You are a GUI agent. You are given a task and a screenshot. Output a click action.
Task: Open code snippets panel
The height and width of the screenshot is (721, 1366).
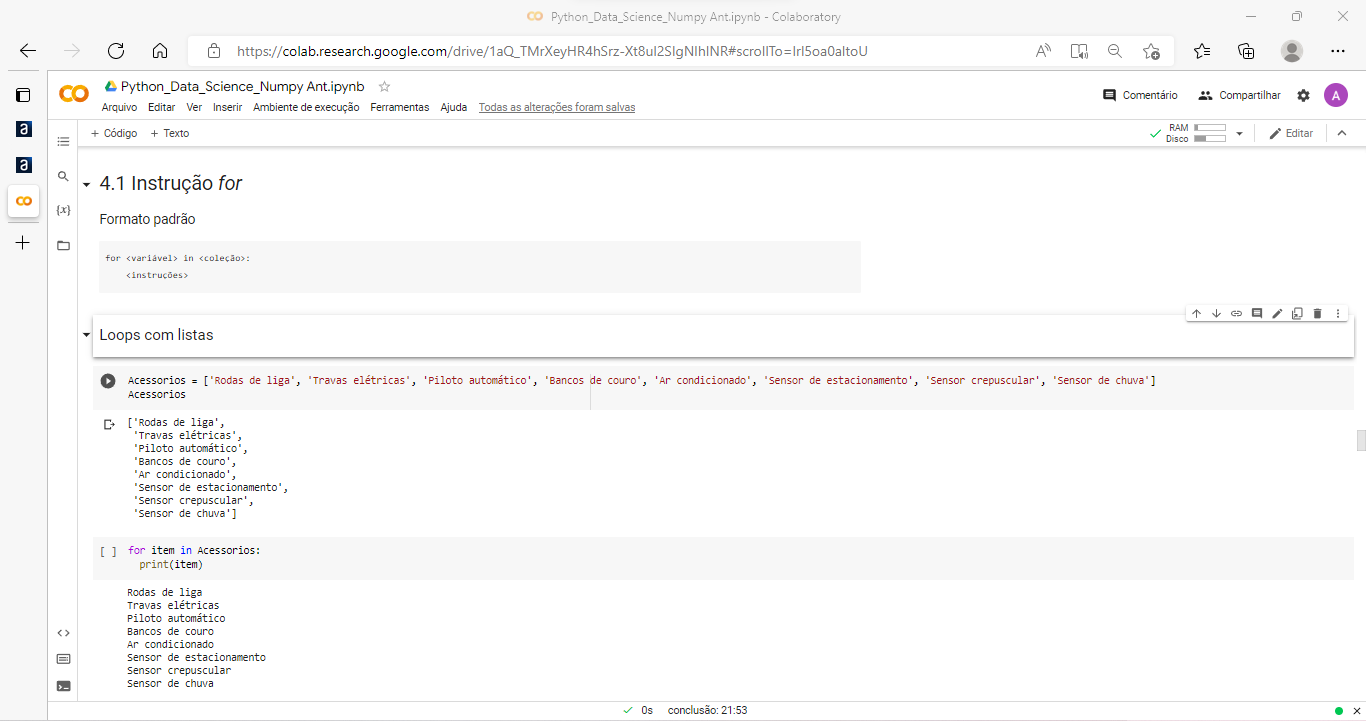[63, 633]
